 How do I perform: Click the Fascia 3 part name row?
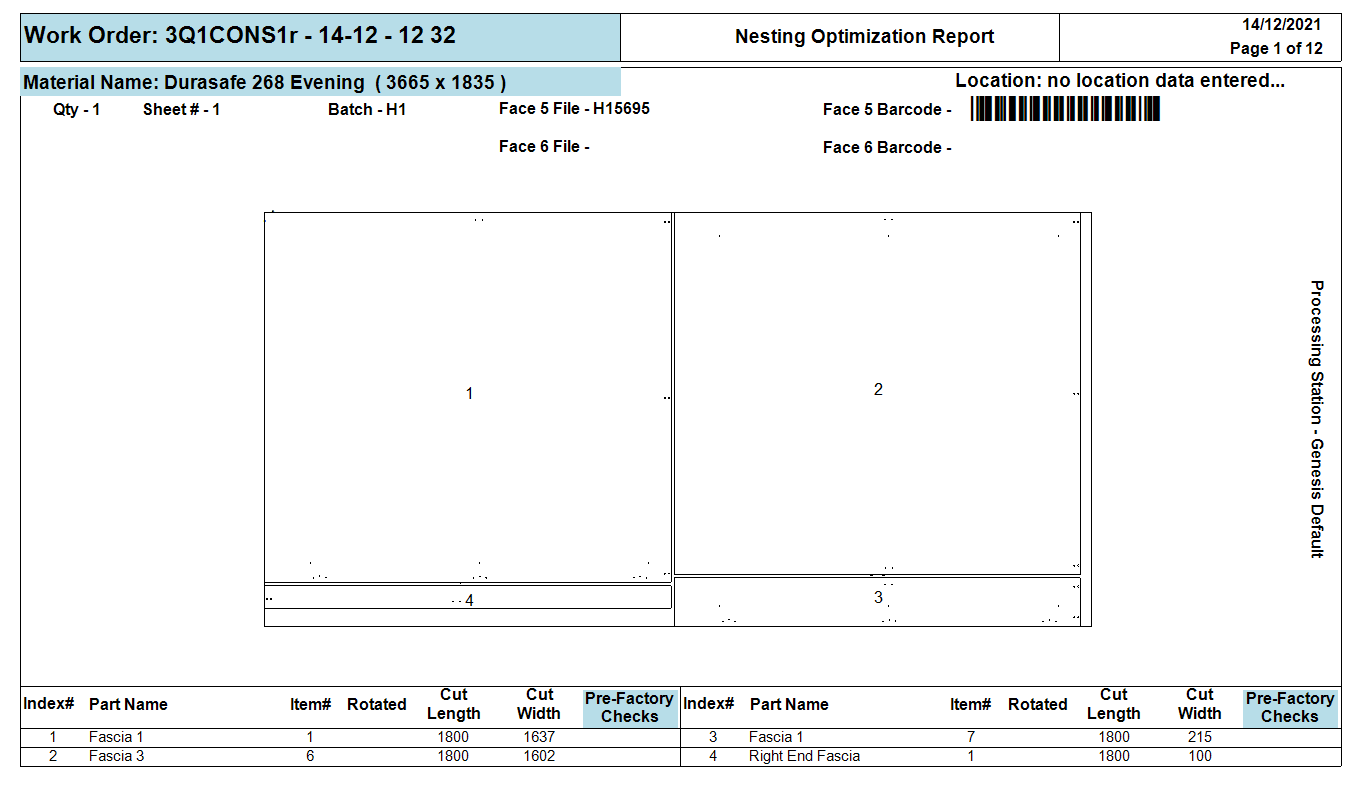[x=117, y=756]
